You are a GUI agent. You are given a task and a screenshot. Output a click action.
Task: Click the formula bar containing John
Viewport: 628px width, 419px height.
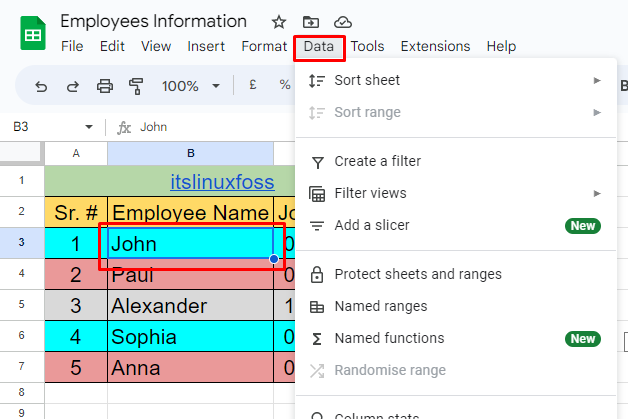coord(216,127)
